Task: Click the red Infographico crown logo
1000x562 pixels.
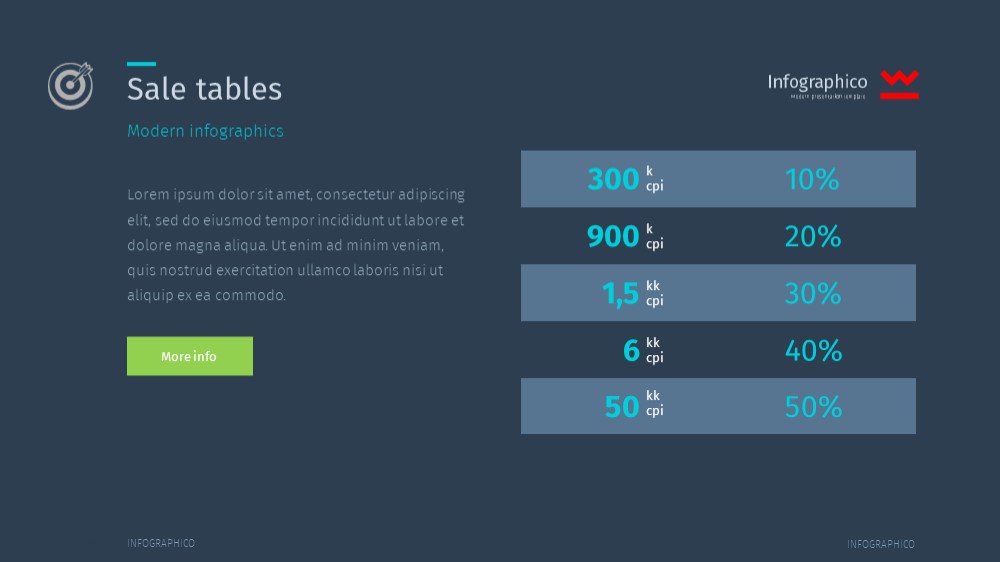Action: [899, 85]
